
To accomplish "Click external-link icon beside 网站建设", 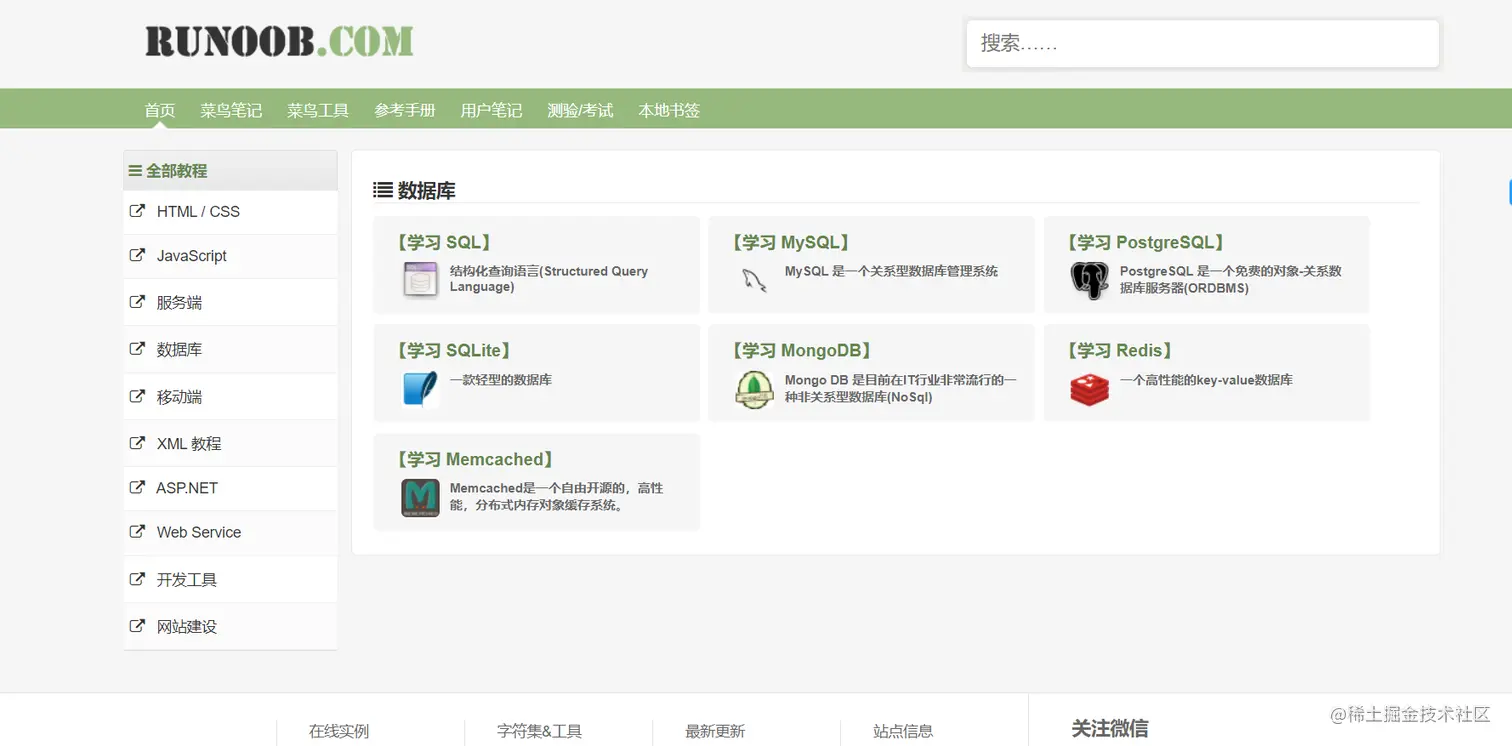I will [137, 626].
